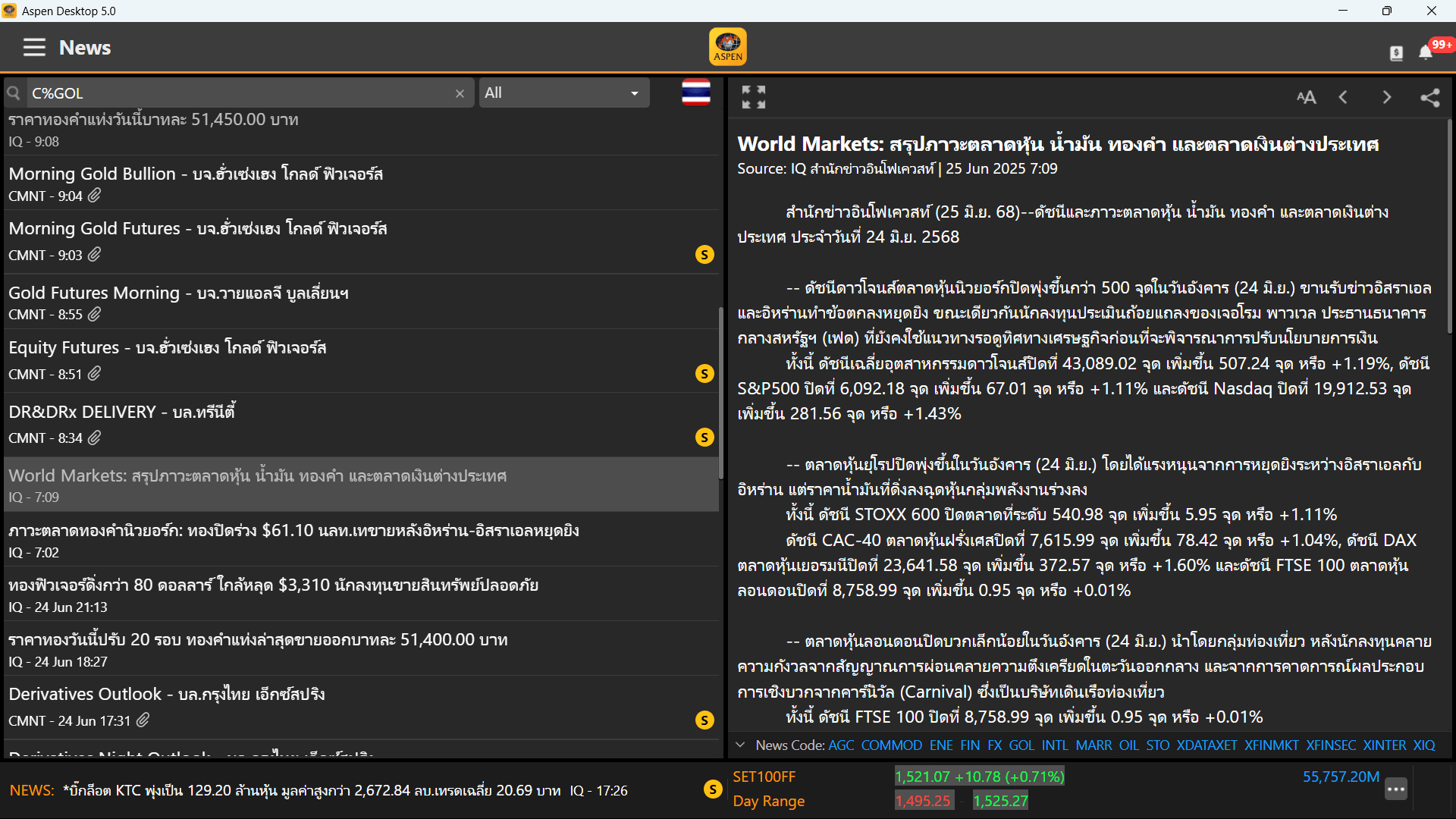
Task: Open the XINTER news code link
Action: (1385, 745)
